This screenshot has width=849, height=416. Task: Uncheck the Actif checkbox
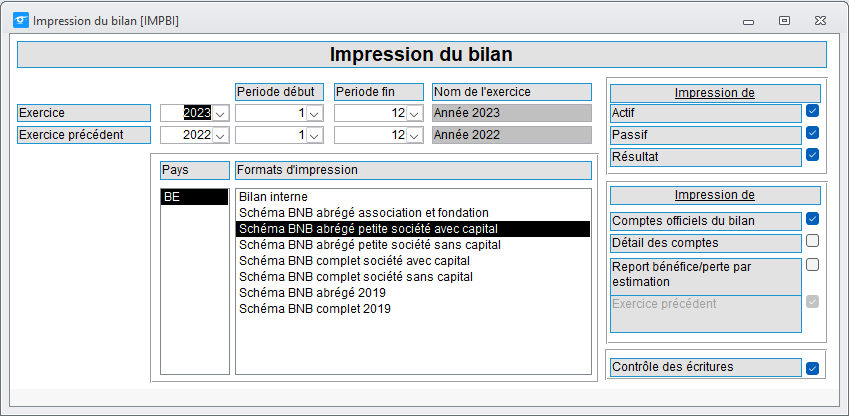point(812,111)
